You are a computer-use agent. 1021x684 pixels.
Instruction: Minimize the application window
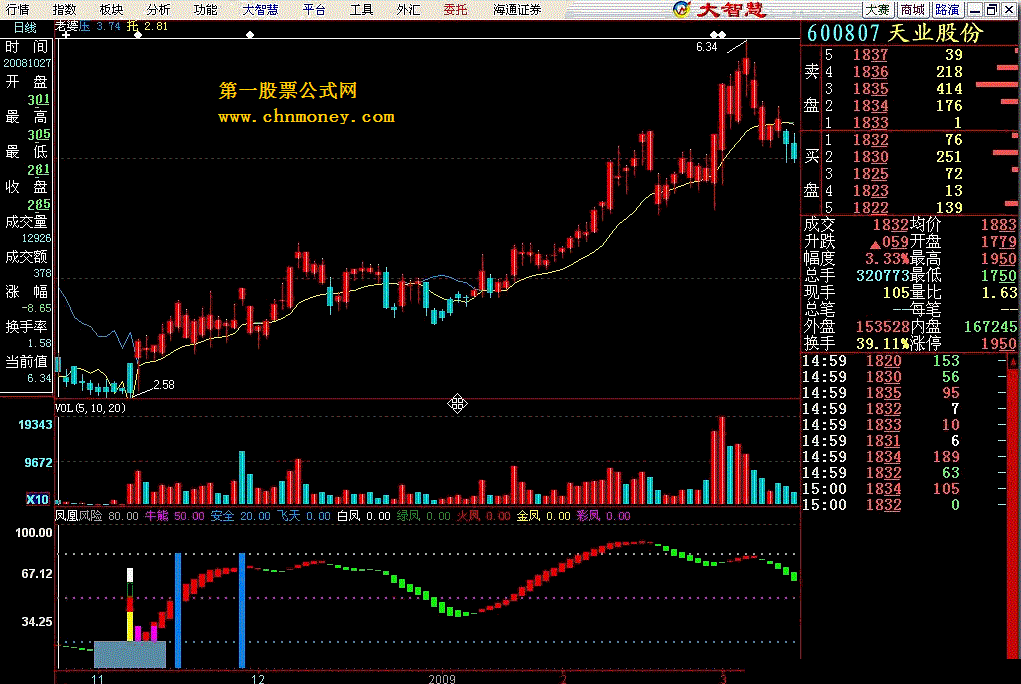[x=975, y=10]
